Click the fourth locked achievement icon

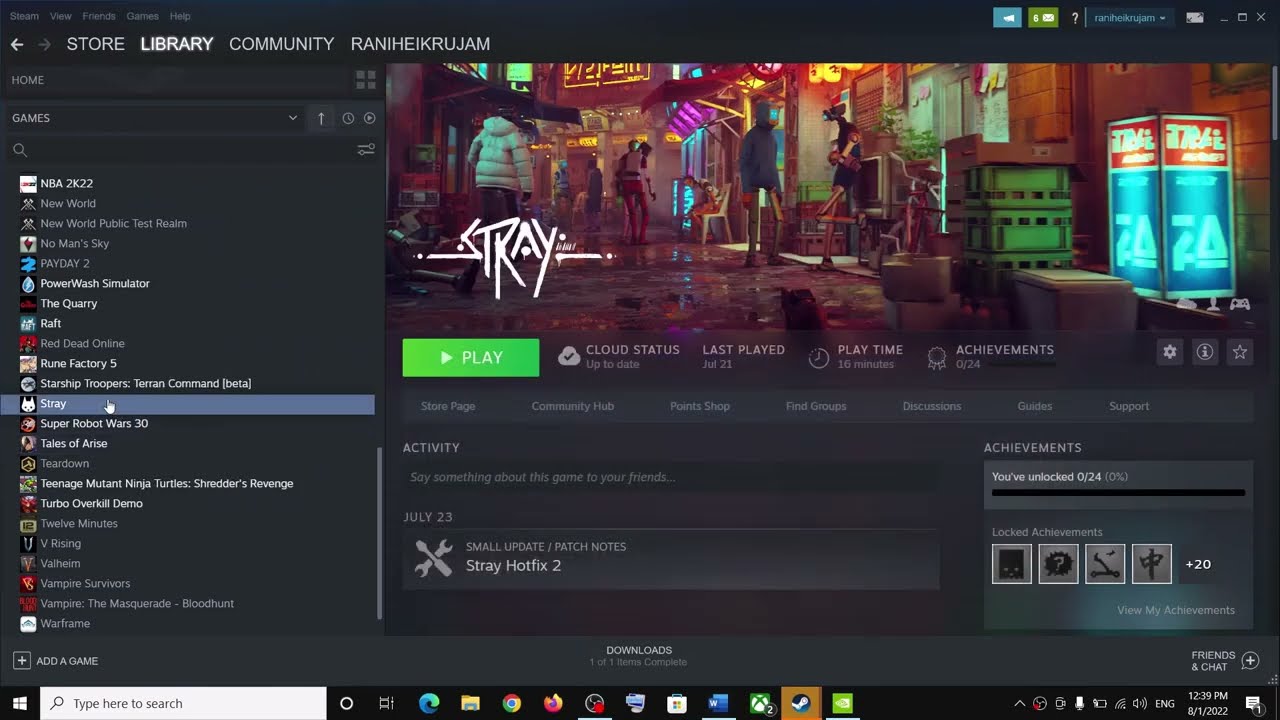click(1152, 564)
